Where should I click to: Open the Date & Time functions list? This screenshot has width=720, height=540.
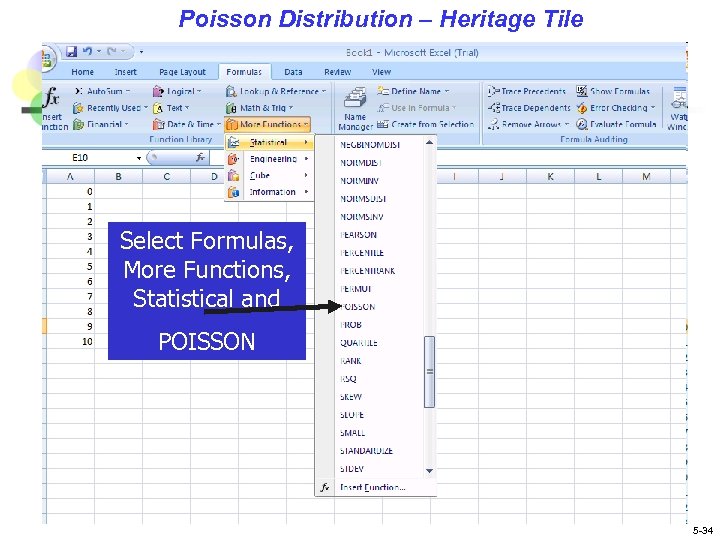click(x=187, y=124)
